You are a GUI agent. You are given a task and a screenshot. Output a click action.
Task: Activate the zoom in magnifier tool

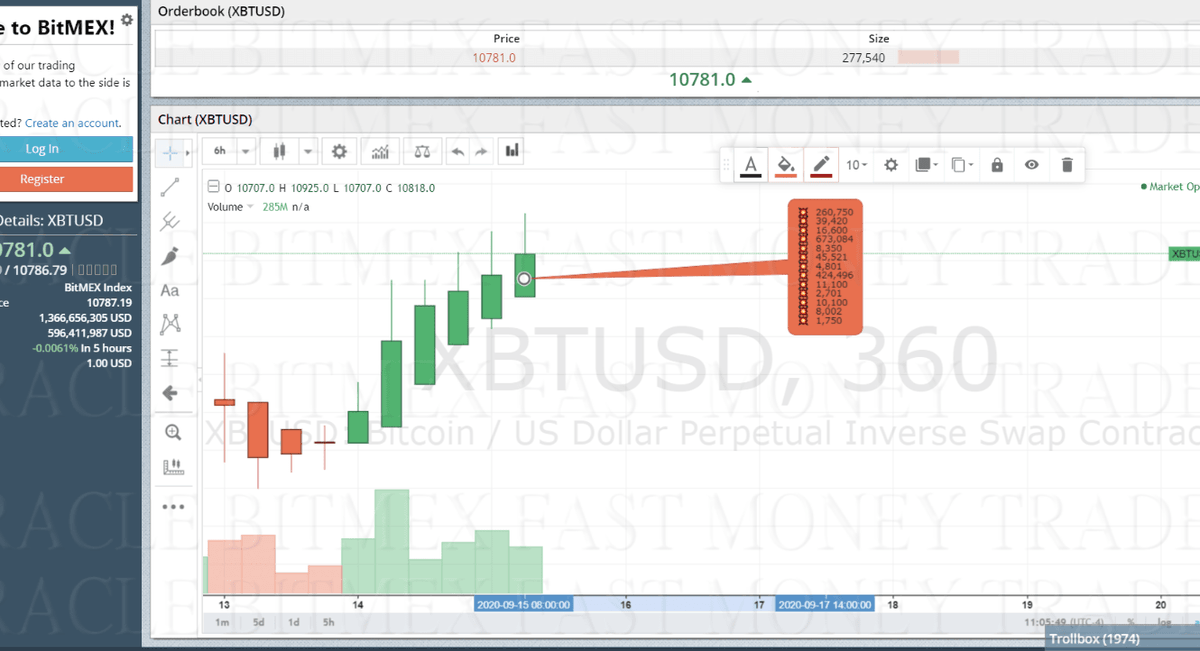click(173, 432)
